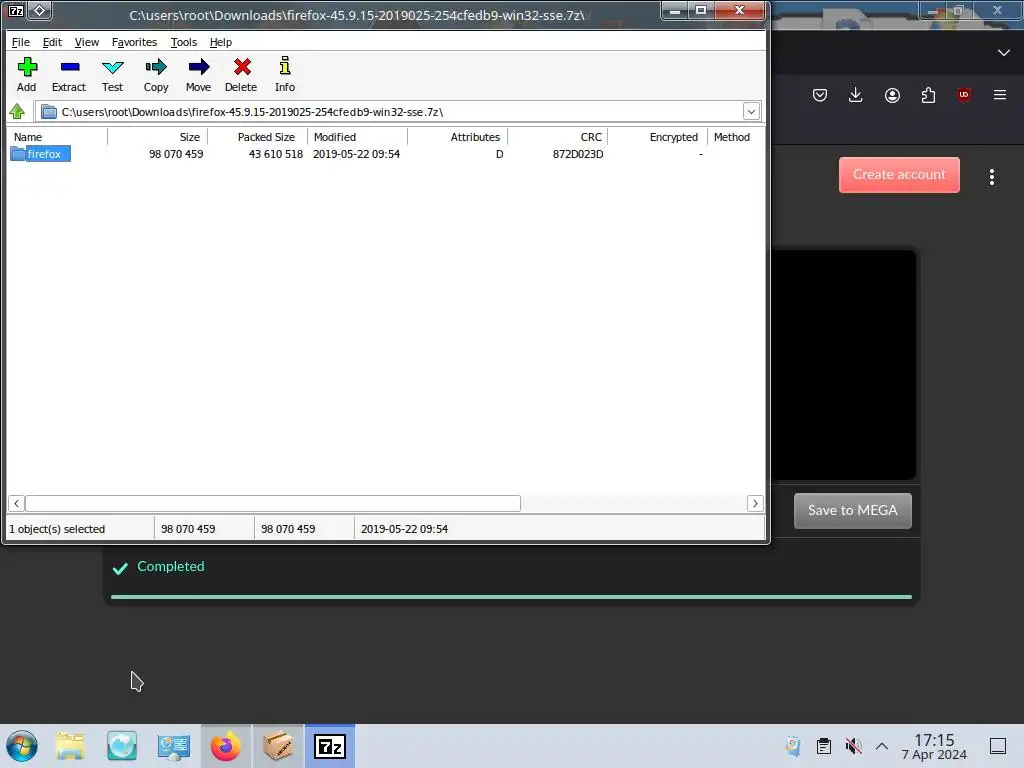Click the 7z system menu icon in title bar
1024x768 pixels.
pos(16,10)
